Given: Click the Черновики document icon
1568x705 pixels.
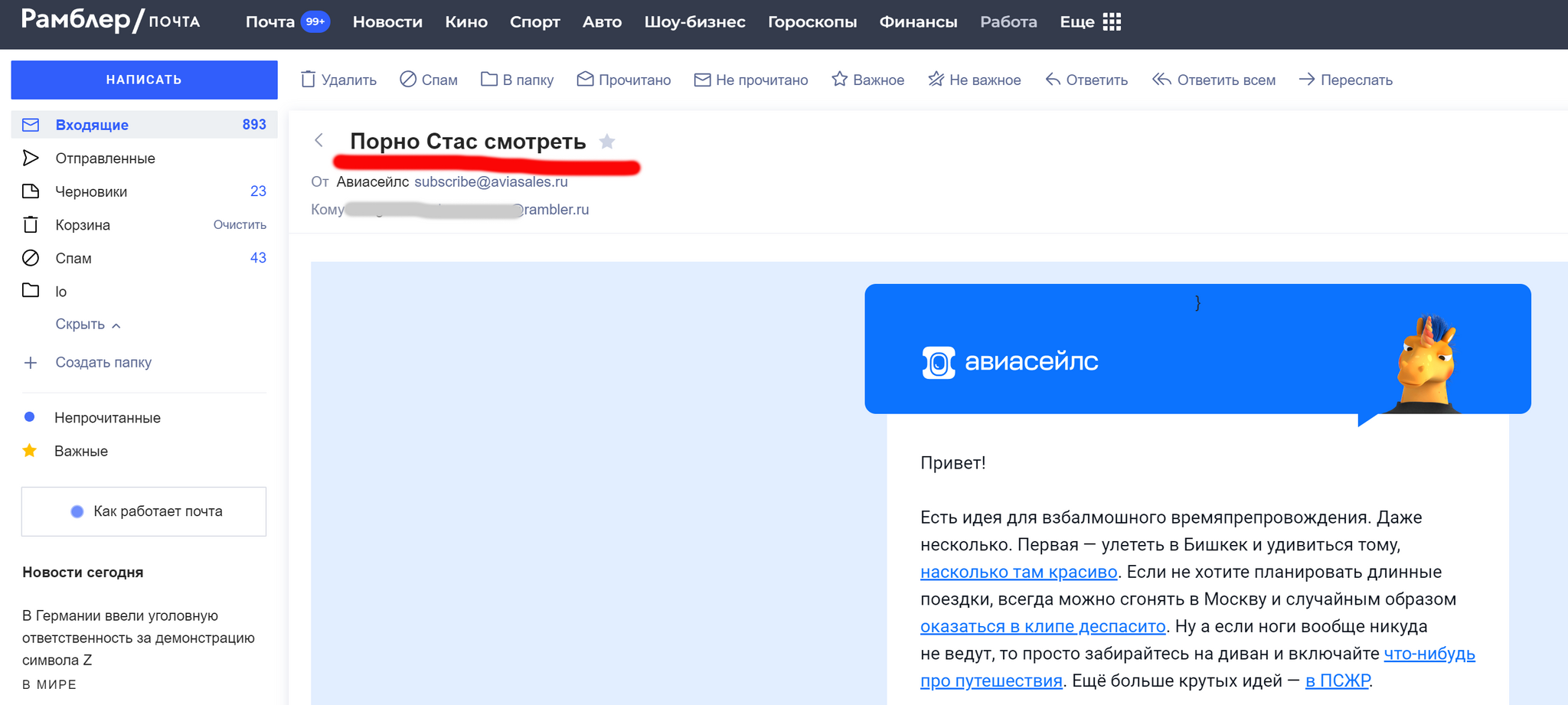Looking at the screenshot, I should pyautogui.click(x=31, y=191).
